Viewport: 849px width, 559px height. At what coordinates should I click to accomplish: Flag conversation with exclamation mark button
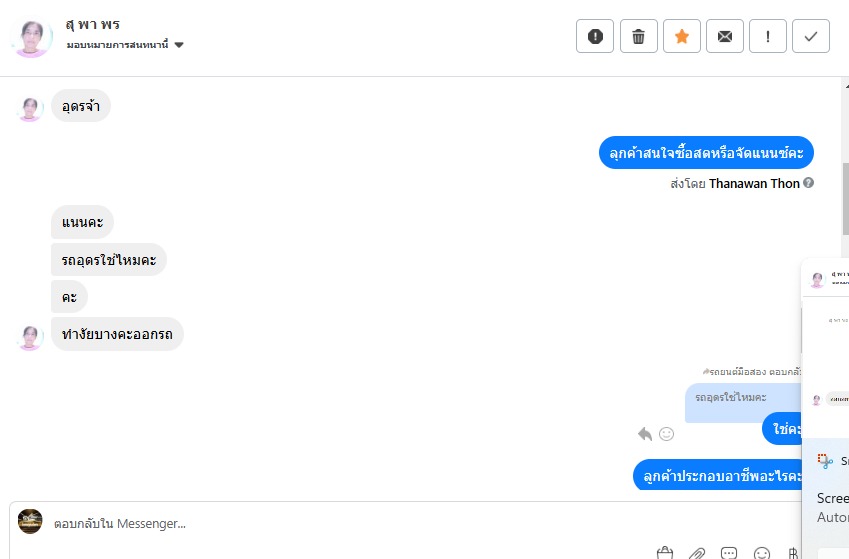[x=768, y=36]
